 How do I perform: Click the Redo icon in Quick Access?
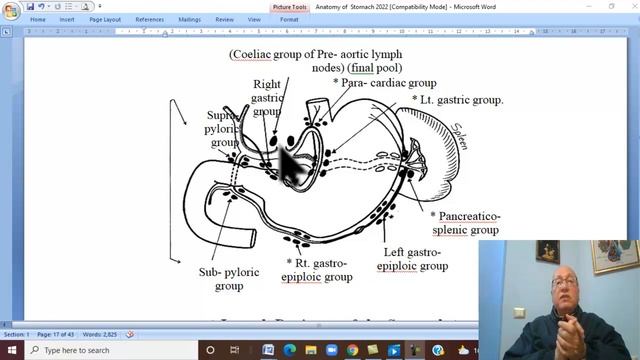tap(58, 7)
